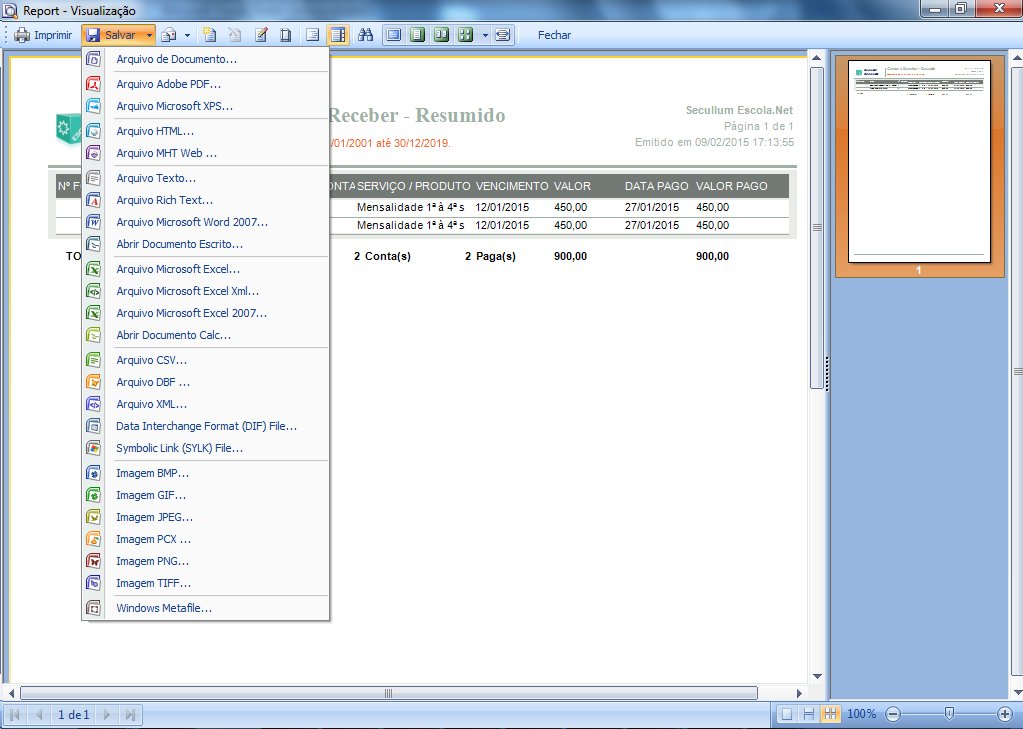This screenshot has width=1023, height=729.
Task: Select Imagem GIF... export option
Action: (x=206, y=496)
